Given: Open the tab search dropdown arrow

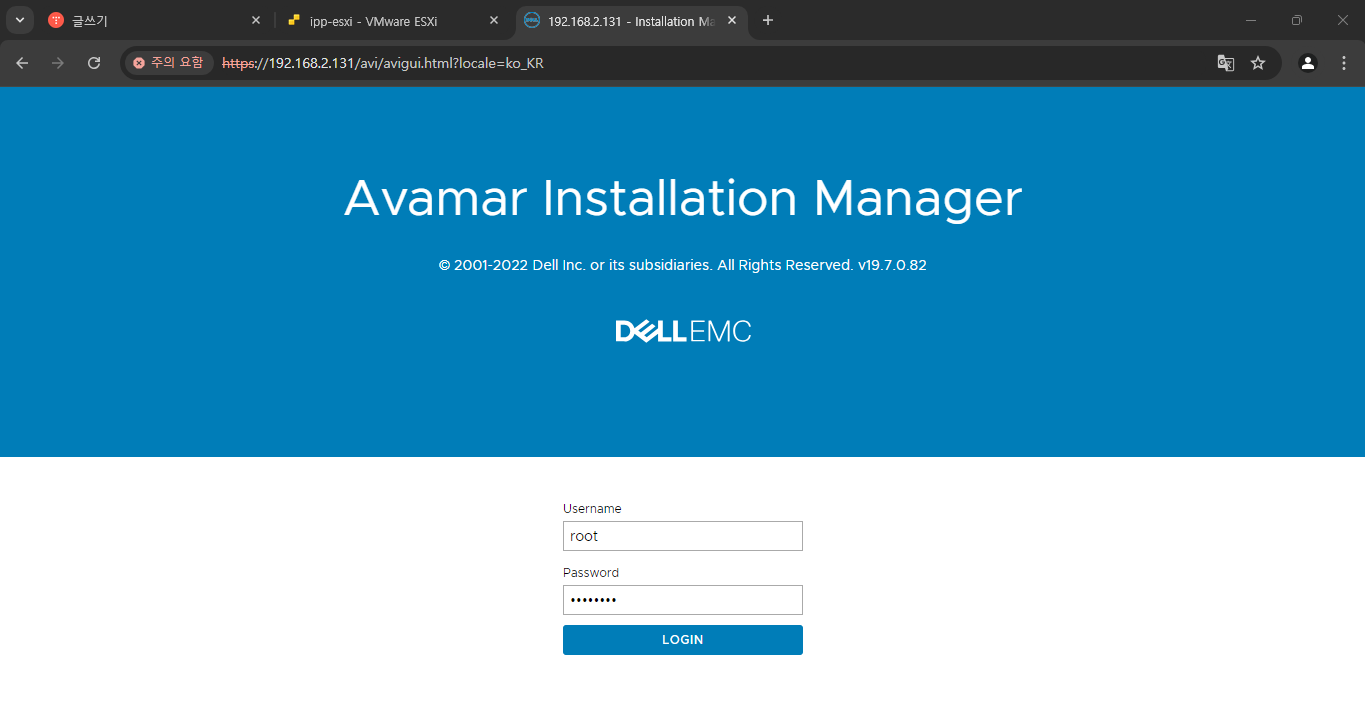Looking at the screenshot, I should coord(19,20).
